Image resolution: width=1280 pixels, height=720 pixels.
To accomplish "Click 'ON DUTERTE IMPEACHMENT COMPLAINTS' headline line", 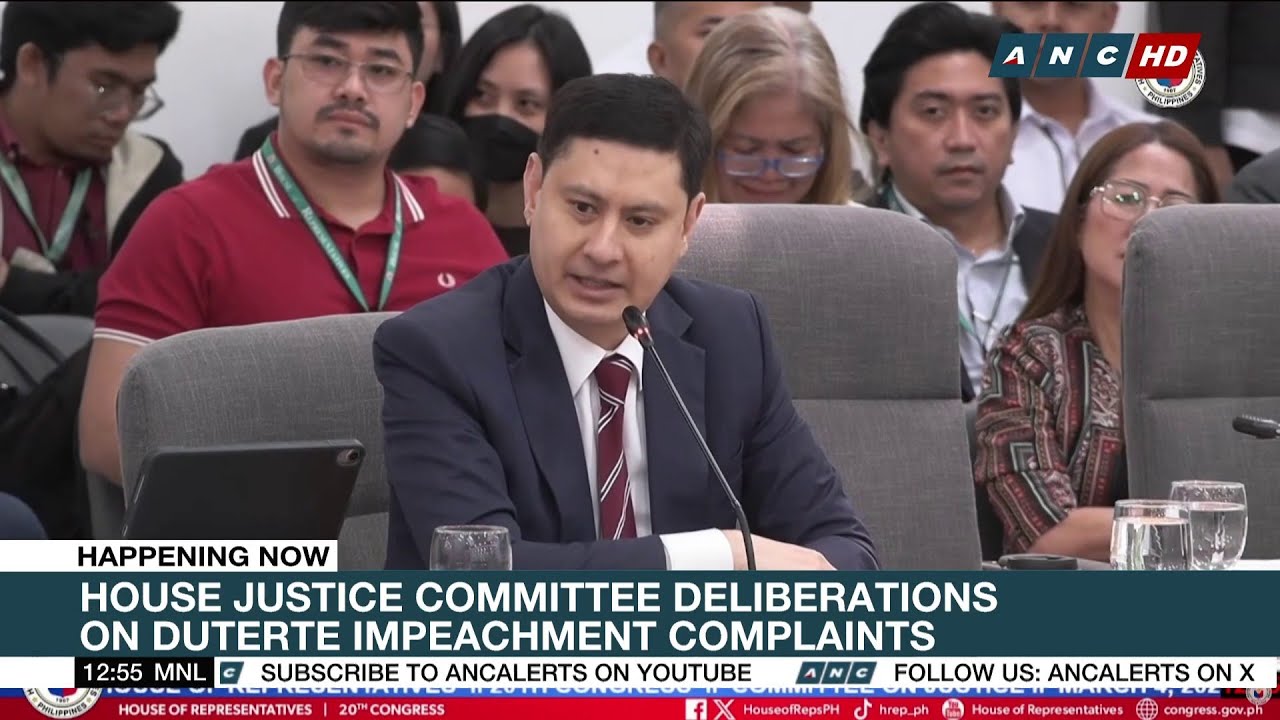I will (x=508, y=635).
